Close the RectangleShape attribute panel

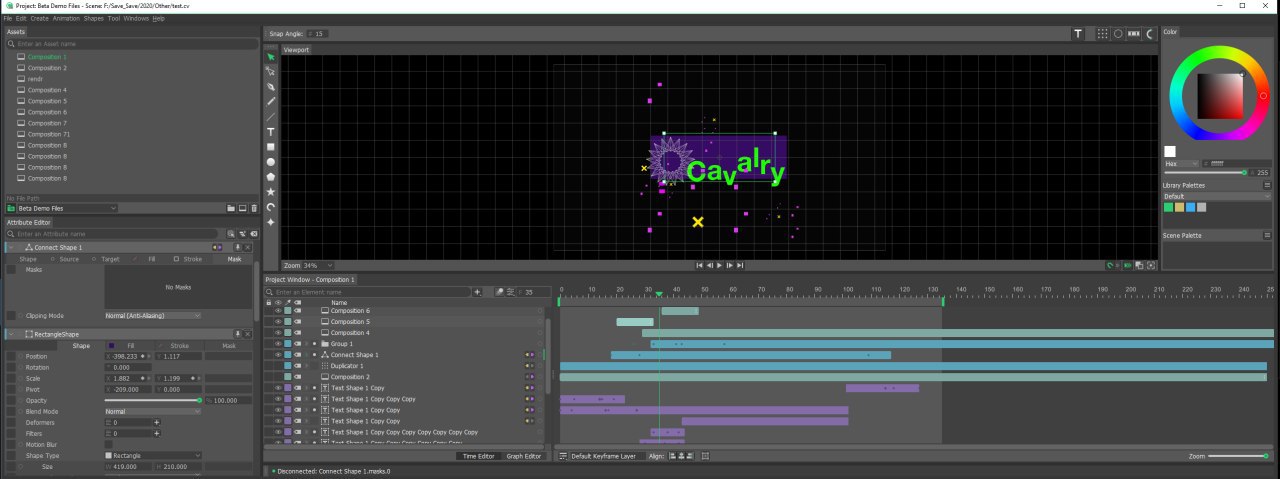(x=248, y=334)
